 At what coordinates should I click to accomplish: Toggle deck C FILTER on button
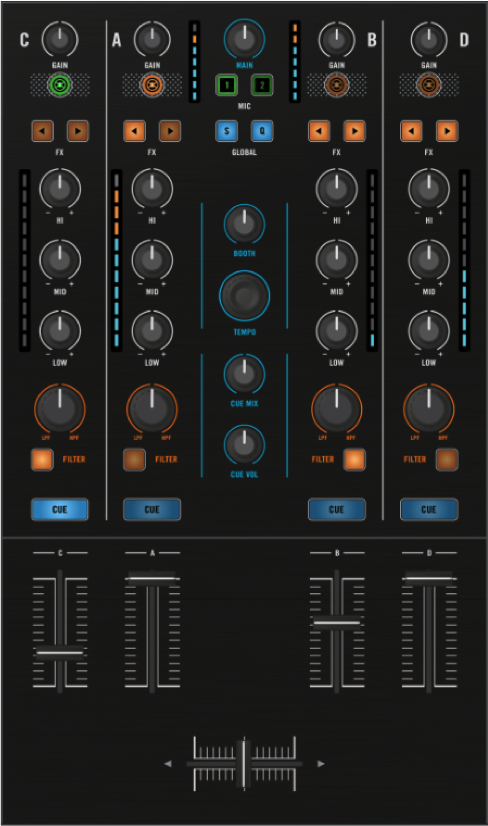pyautogui.click(x=42, y=459)
